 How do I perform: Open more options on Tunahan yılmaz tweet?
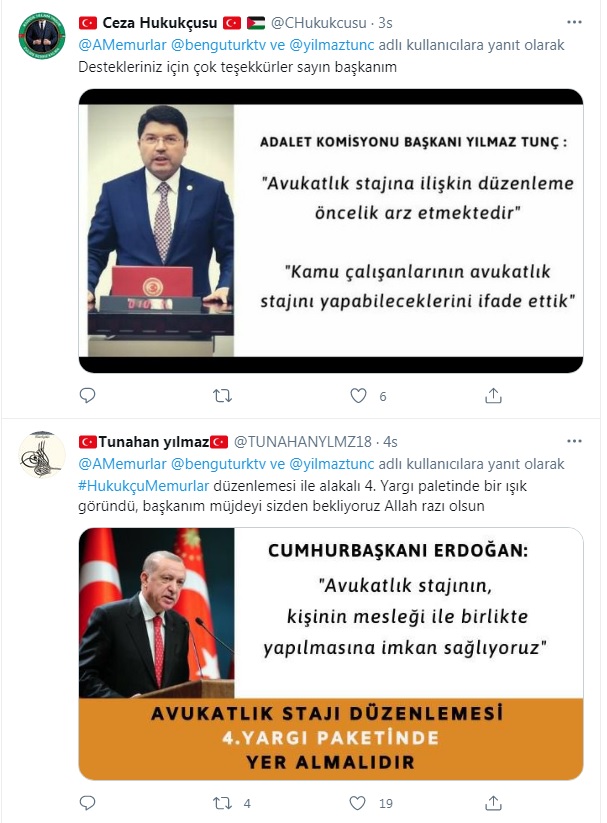pyautogui.click(x=574, y=441)
